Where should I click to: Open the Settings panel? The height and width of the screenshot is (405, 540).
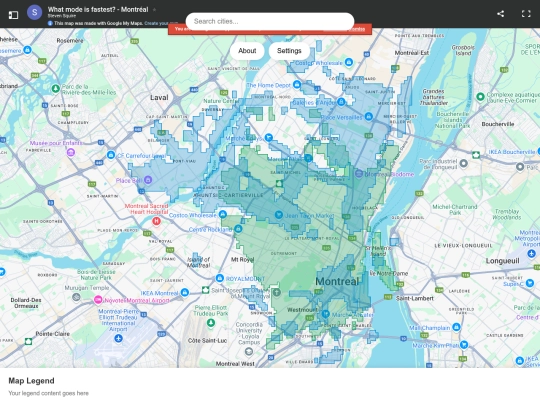(x=289, y=51)
